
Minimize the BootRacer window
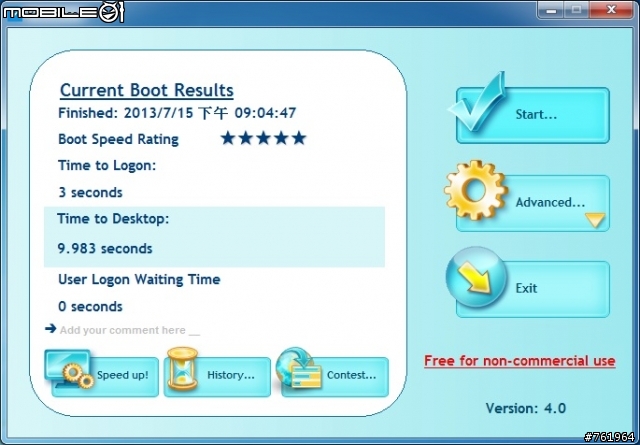(551, 10)
